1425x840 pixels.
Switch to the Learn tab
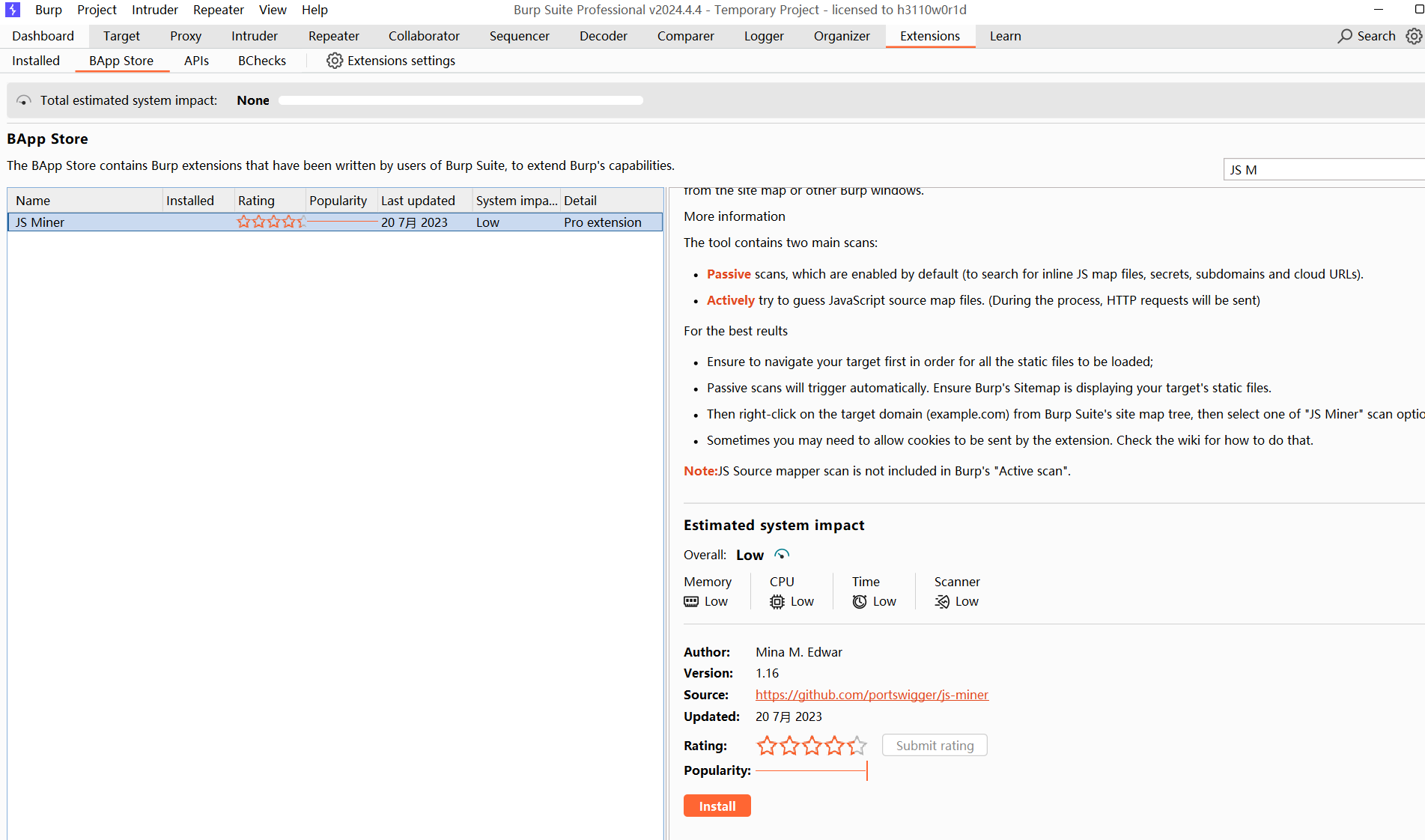coord(1005,36)
